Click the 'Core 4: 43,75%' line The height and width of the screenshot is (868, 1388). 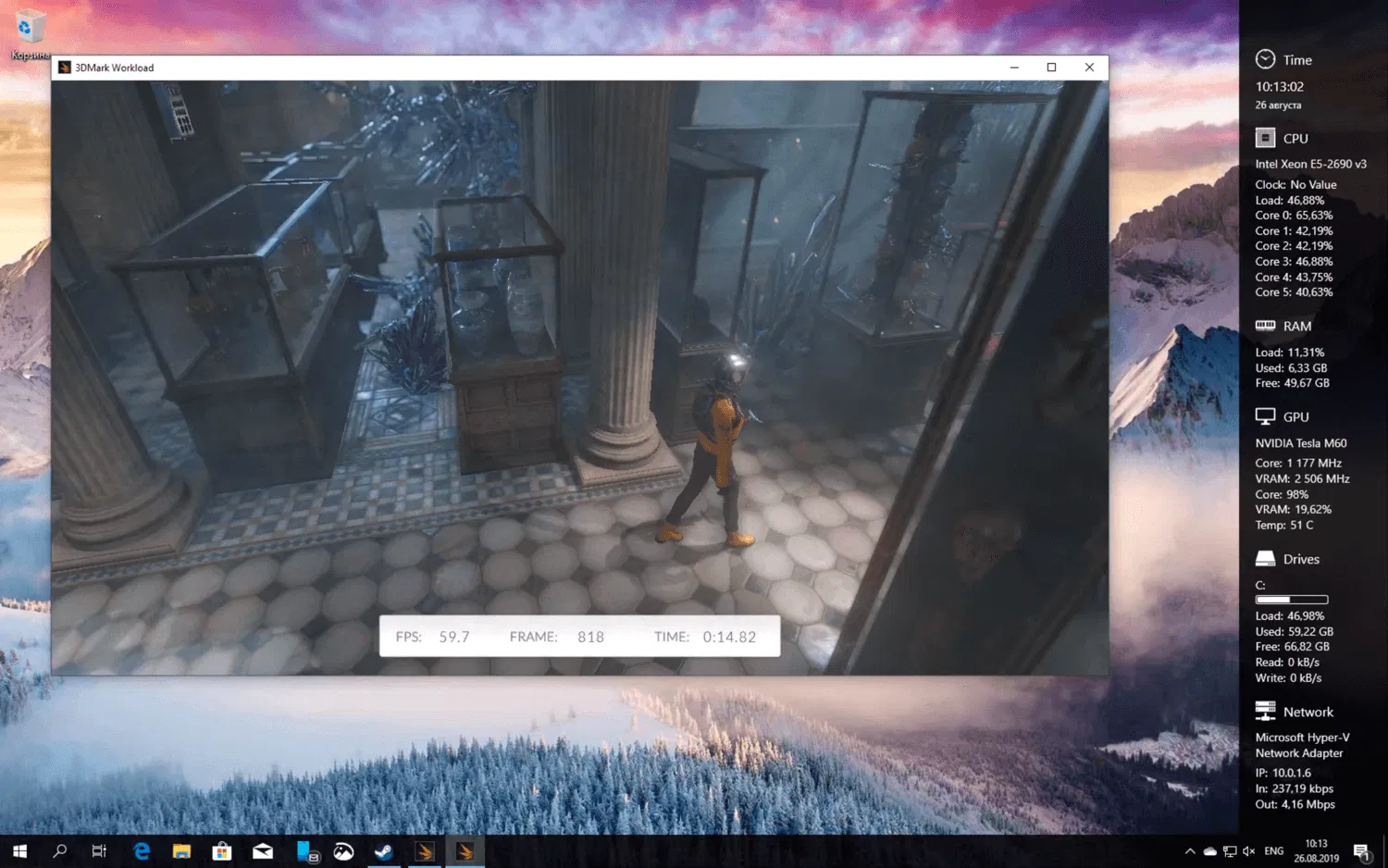pos(1294,277)
